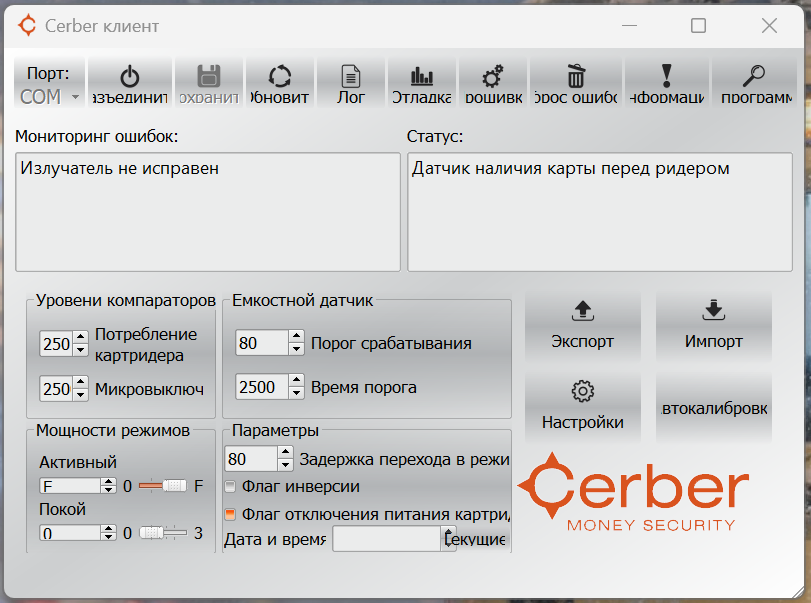Increase Активный power value

[108, 483]
